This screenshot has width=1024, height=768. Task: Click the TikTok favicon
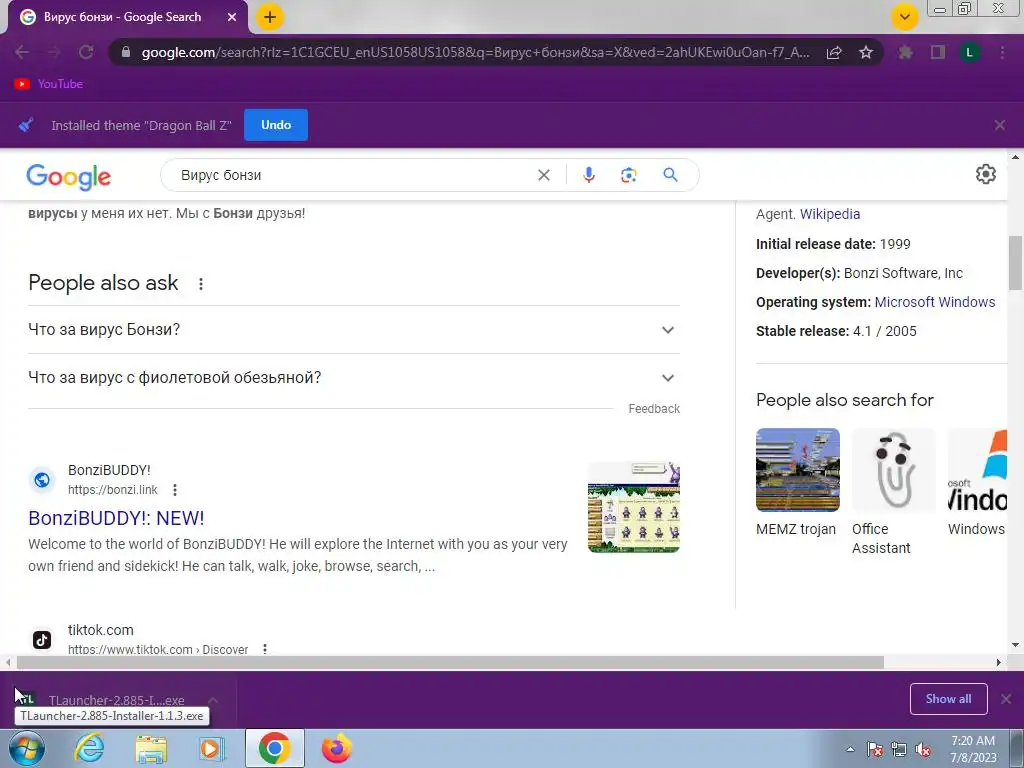(42, 640)
